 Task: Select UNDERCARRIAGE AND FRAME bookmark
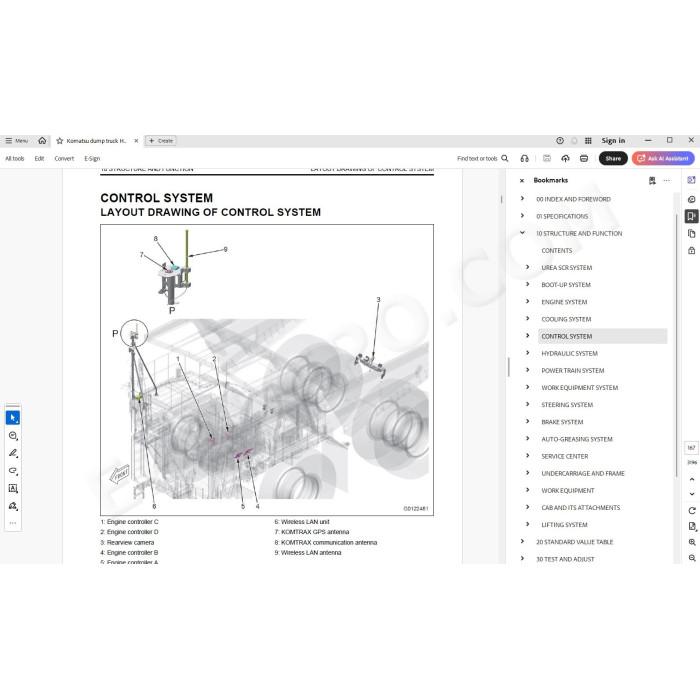click(583, 473)
